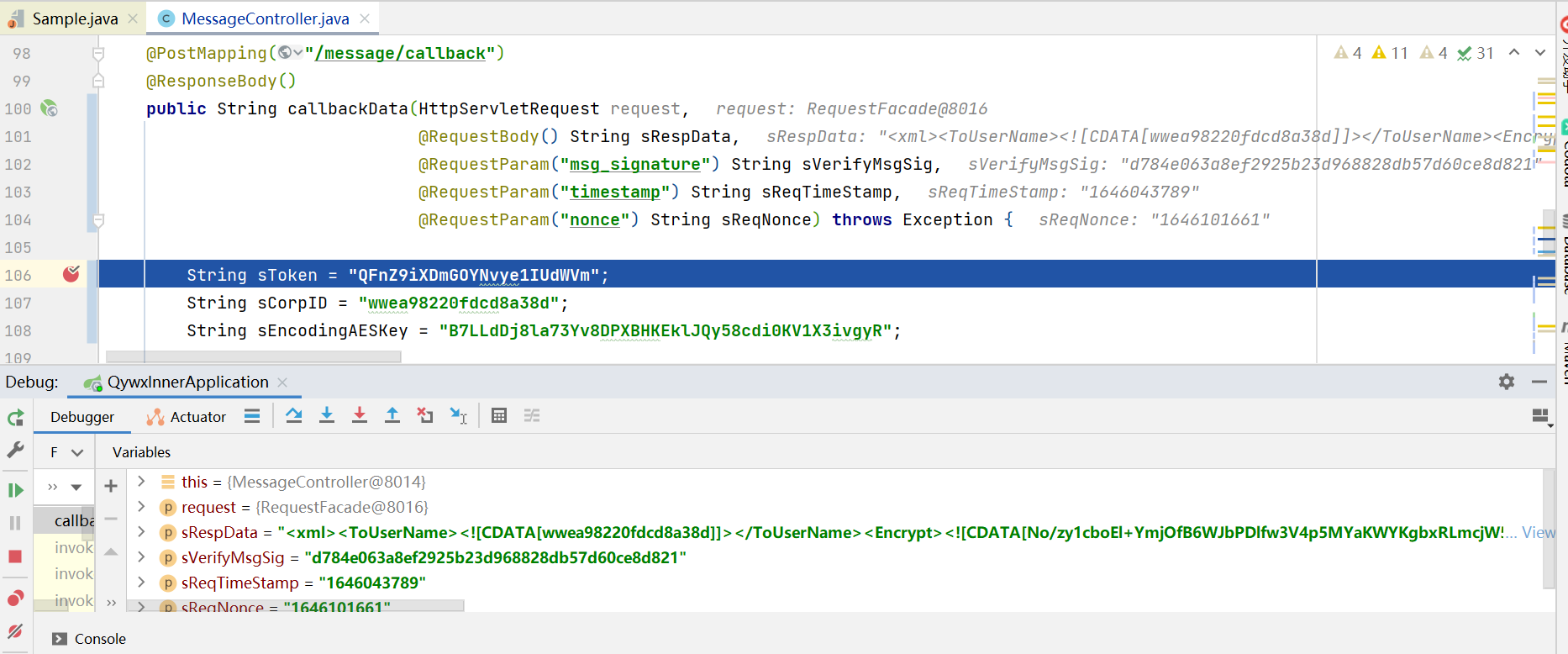This screenshot has width=1568, height=654.
Task: Click the URL globe icon in PostMapping
Action: click(x=290, y=52)
